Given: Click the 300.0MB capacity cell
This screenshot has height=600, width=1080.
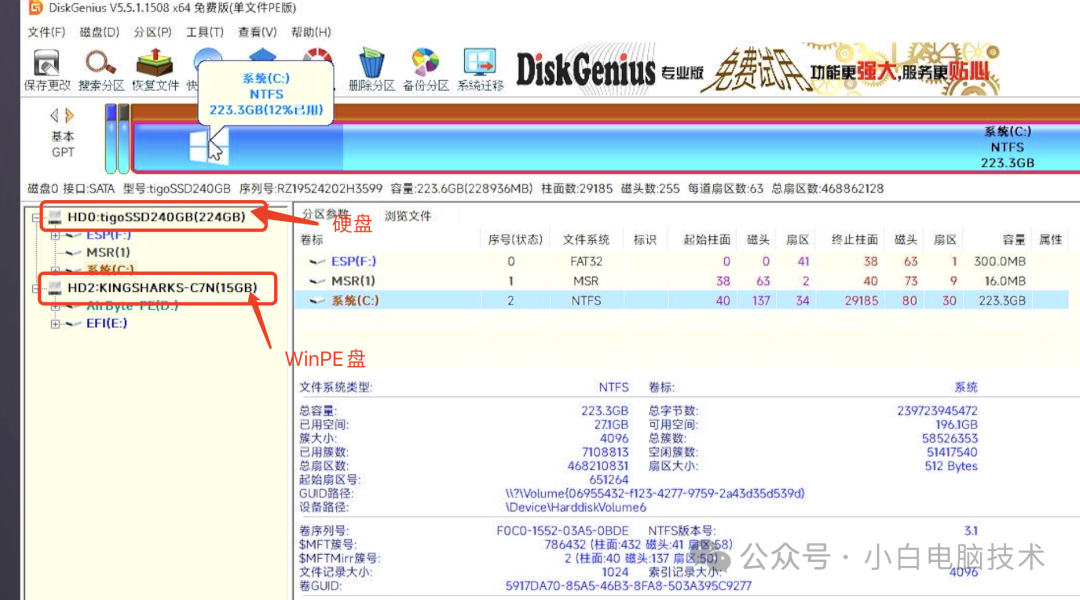Looking at the screenshot, I should pos(999,262).
